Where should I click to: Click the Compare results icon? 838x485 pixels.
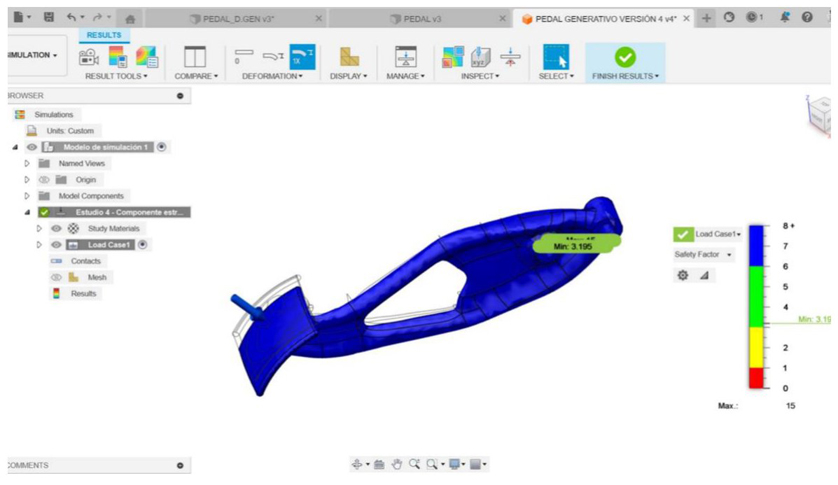(195, 57)
